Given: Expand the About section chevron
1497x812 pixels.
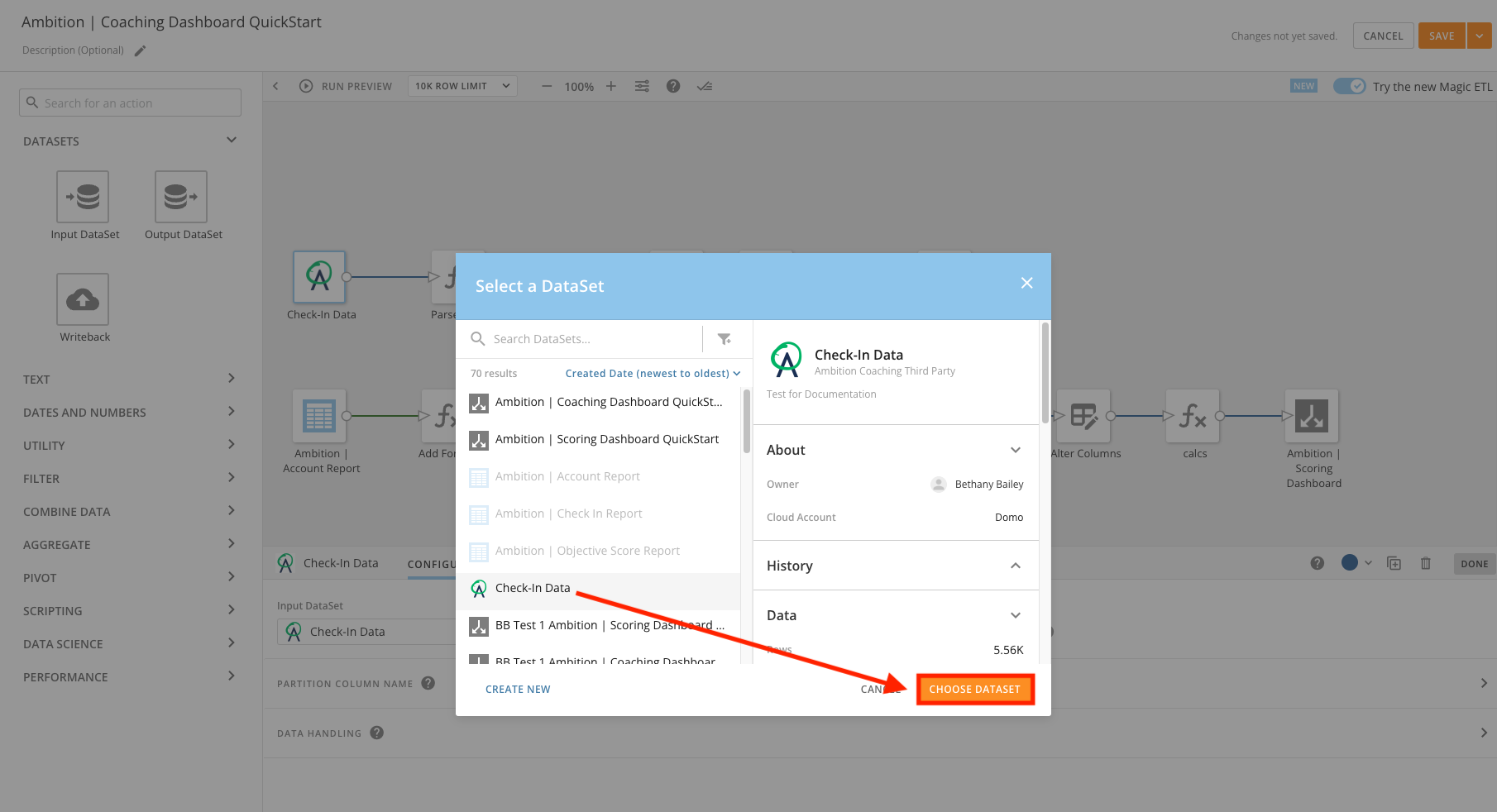Looking at the screenshot, I should point(1016,450).
